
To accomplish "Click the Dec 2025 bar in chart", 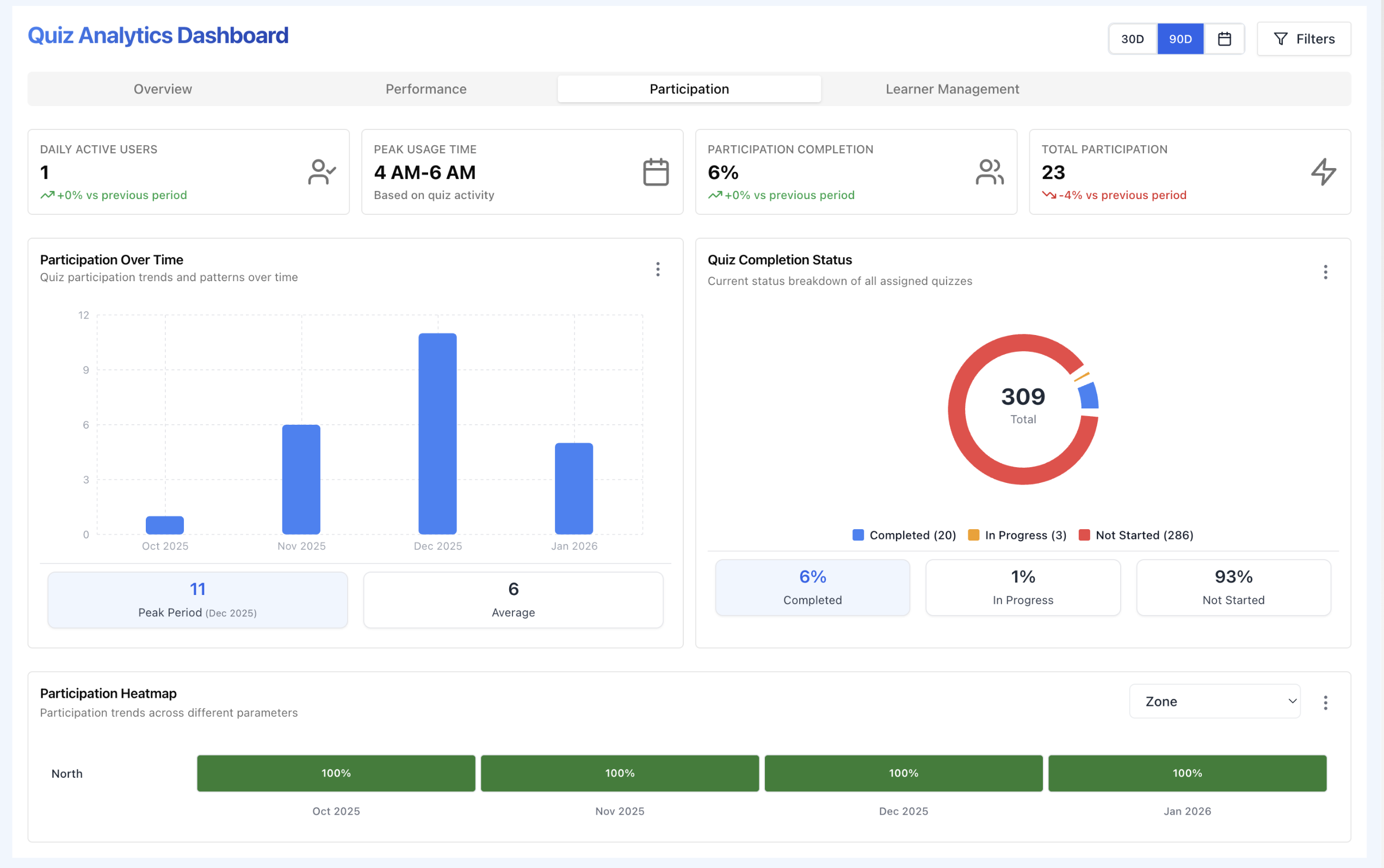I will coord(437,433).
